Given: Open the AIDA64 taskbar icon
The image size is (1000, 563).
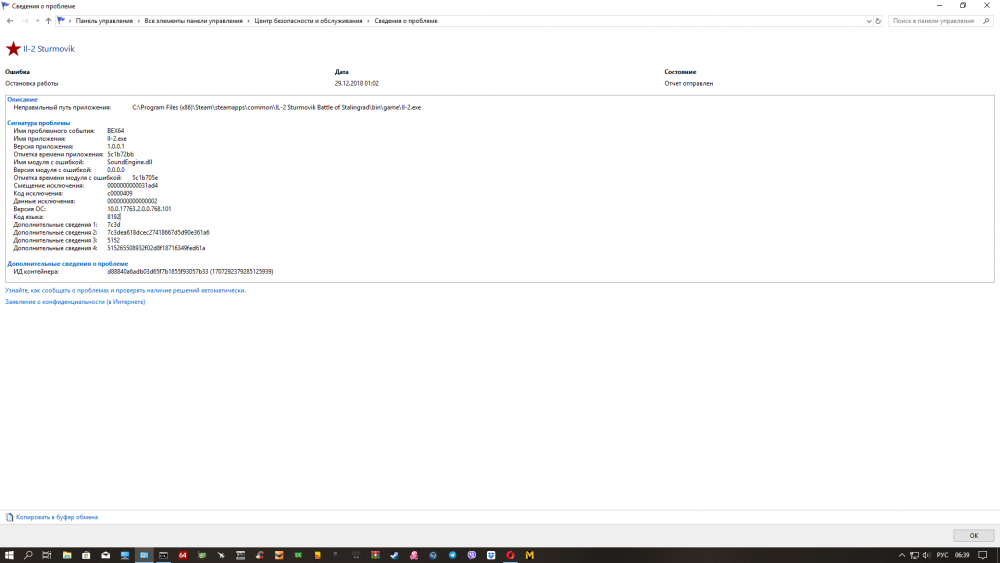Looking at the screenshot, I should [x=182, y=555].
